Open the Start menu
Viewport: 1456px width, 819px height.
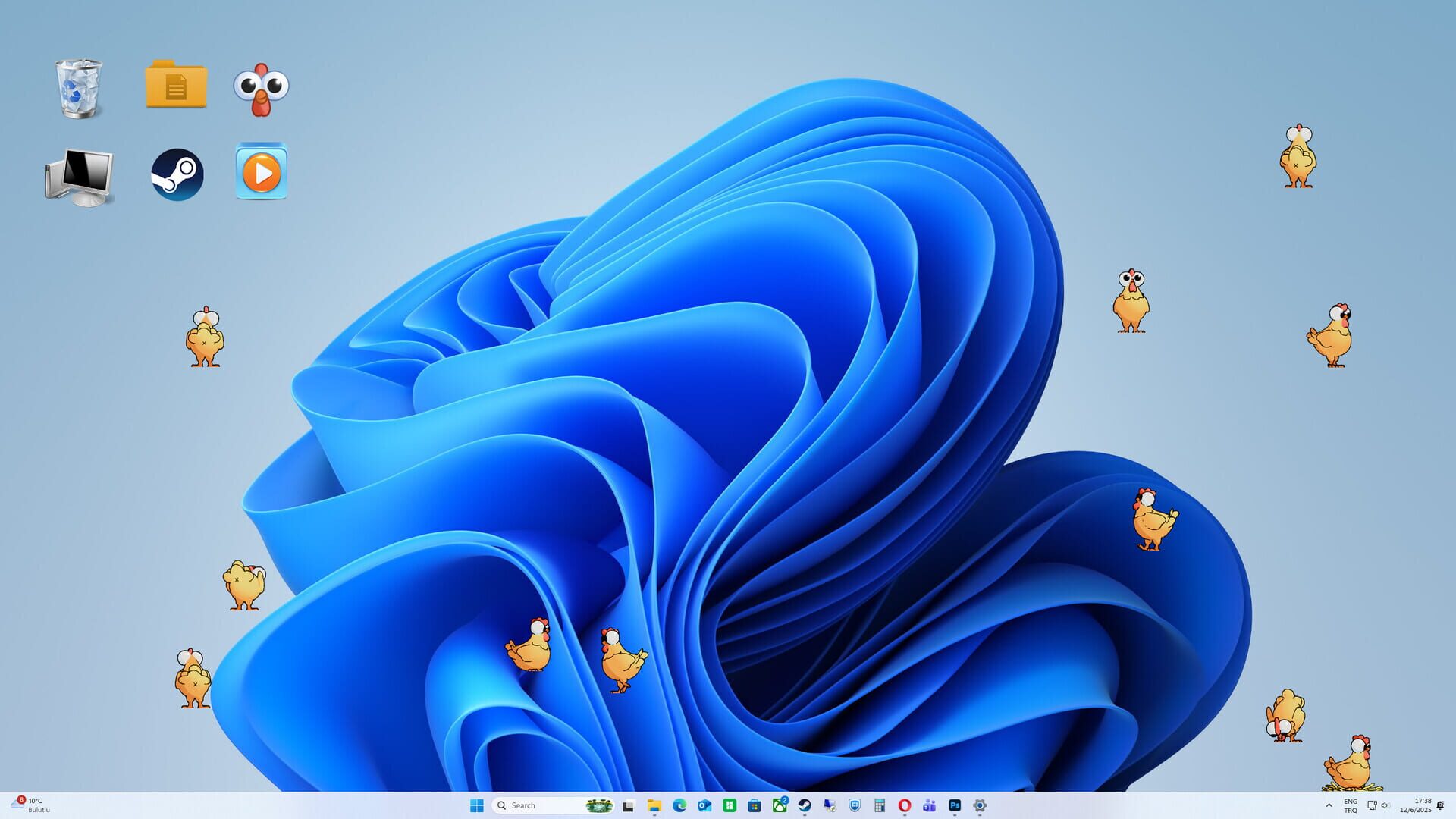coord(476,805)
